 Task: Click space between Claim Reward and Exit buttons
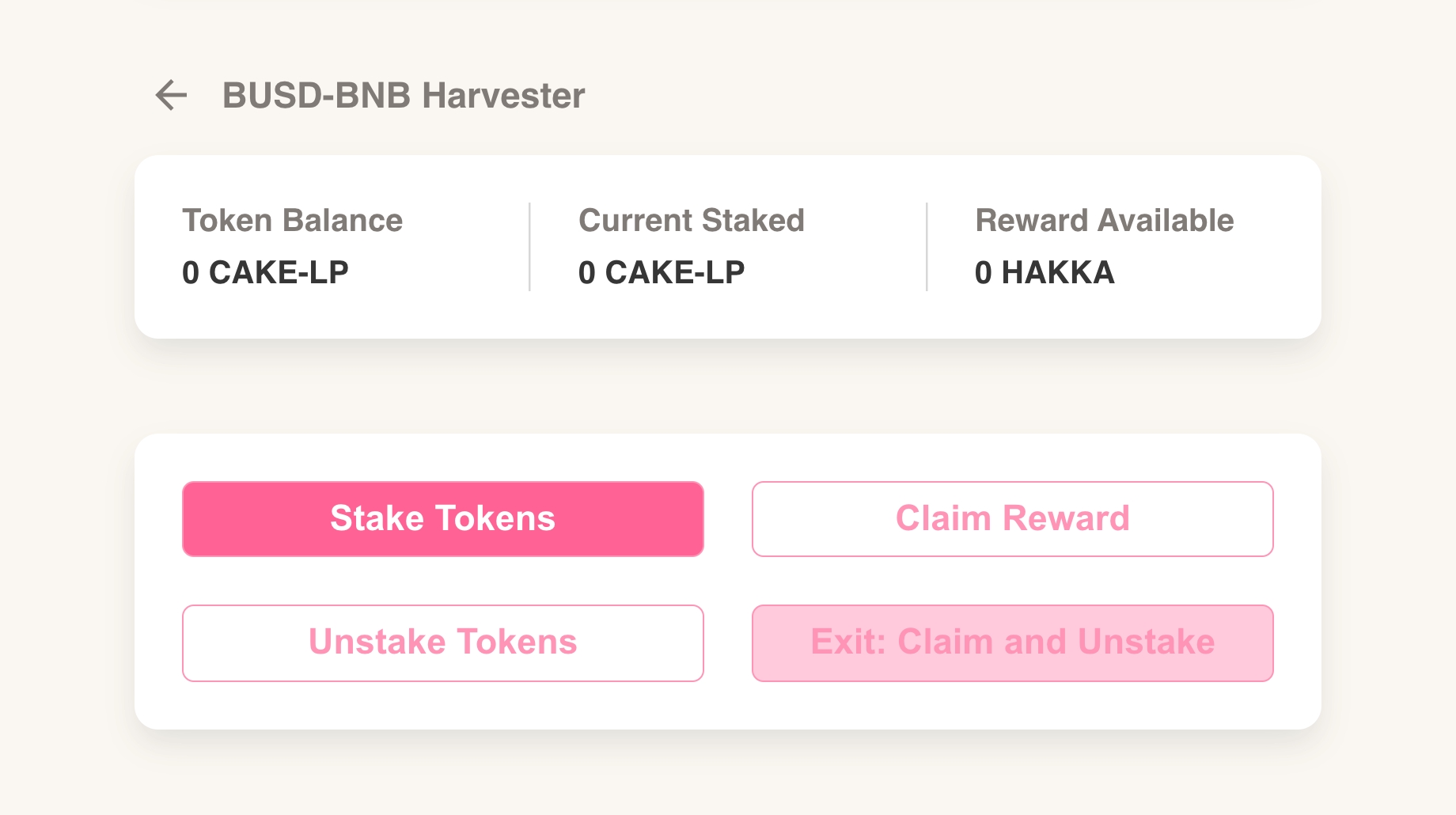[1012, 581]
